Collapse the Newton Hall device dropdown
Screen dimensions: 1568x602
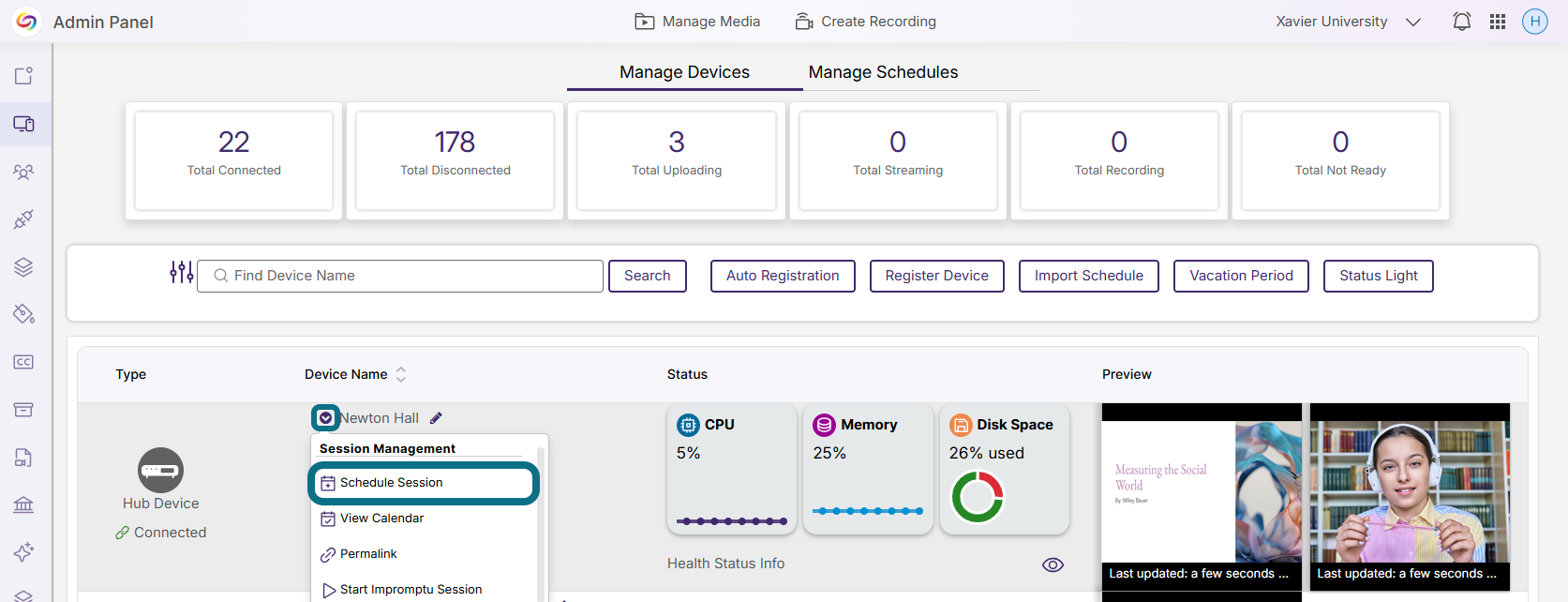coord(325,418)
